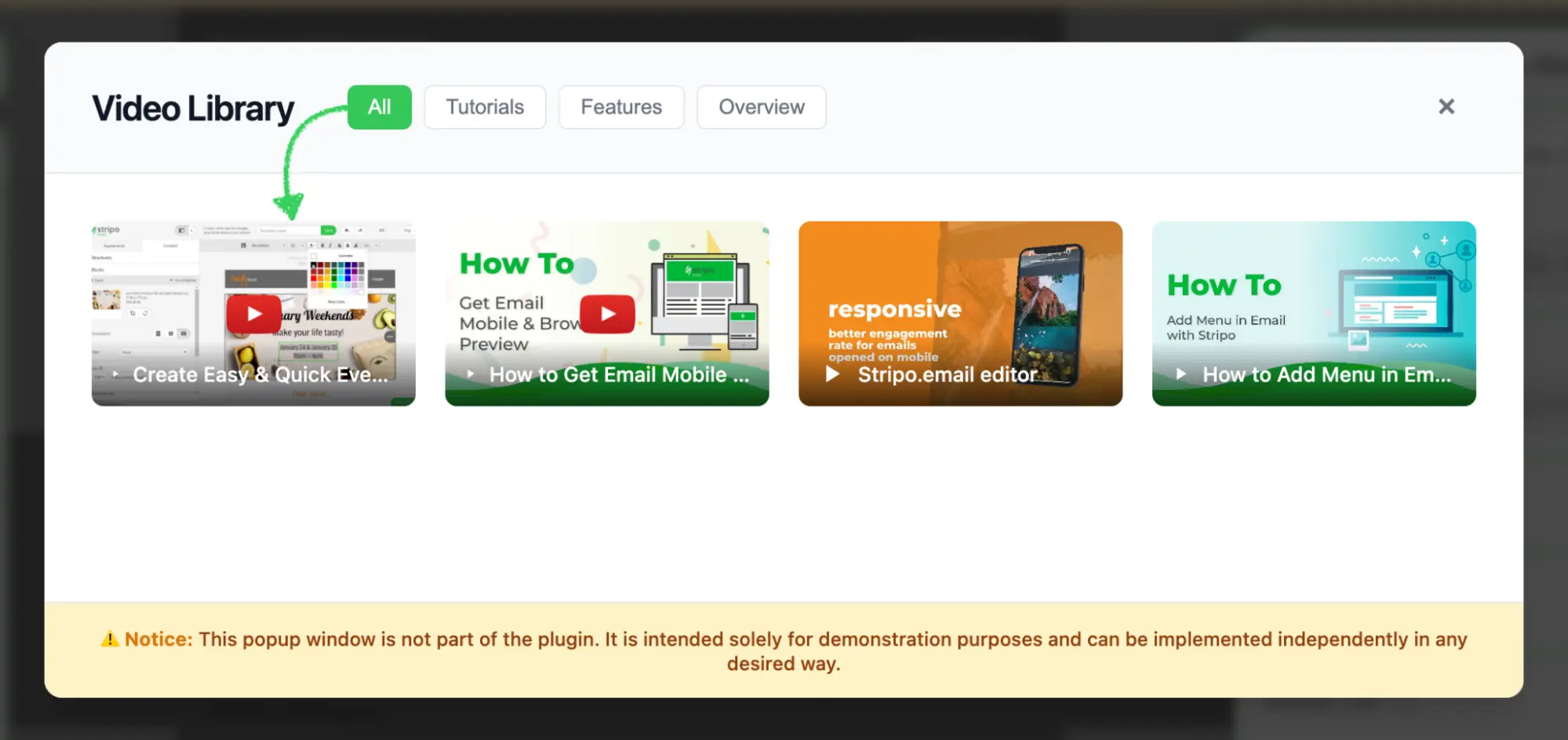Click the Video Library heading
The height and width of the screenshot is (740, 1568).
(193, 108)
